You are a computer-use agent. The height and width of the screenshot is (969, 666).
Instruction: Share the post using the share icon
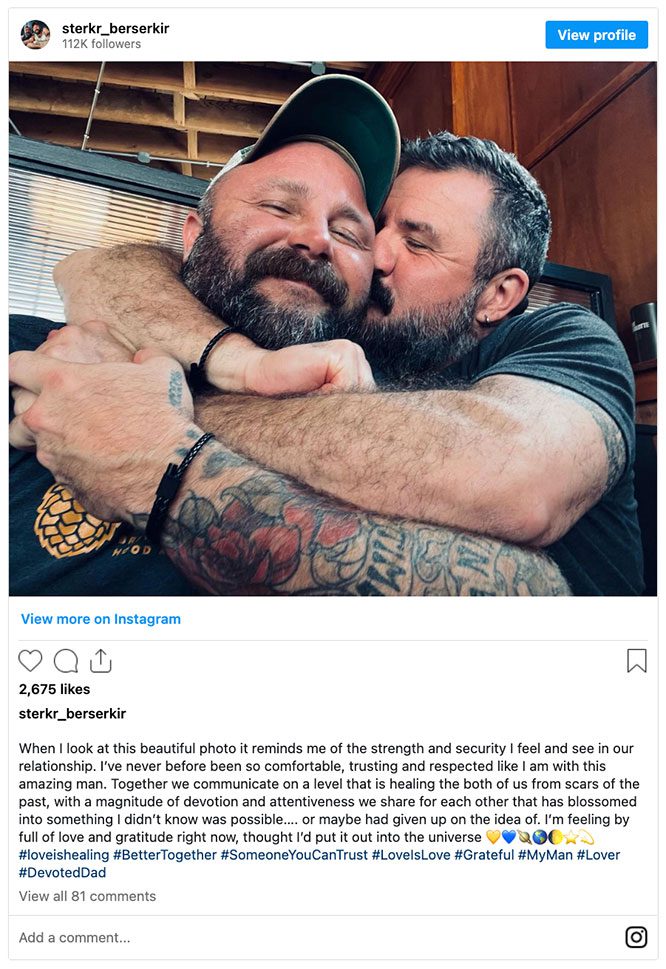coord(101,660)
